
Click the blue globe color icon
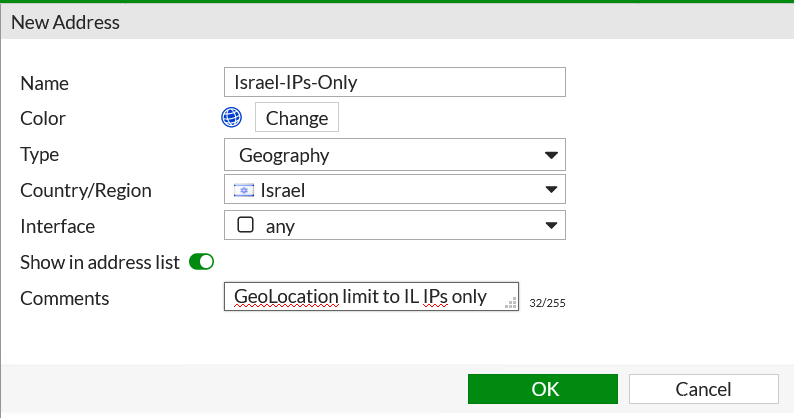pyautogui.click(x=231, y=117)
